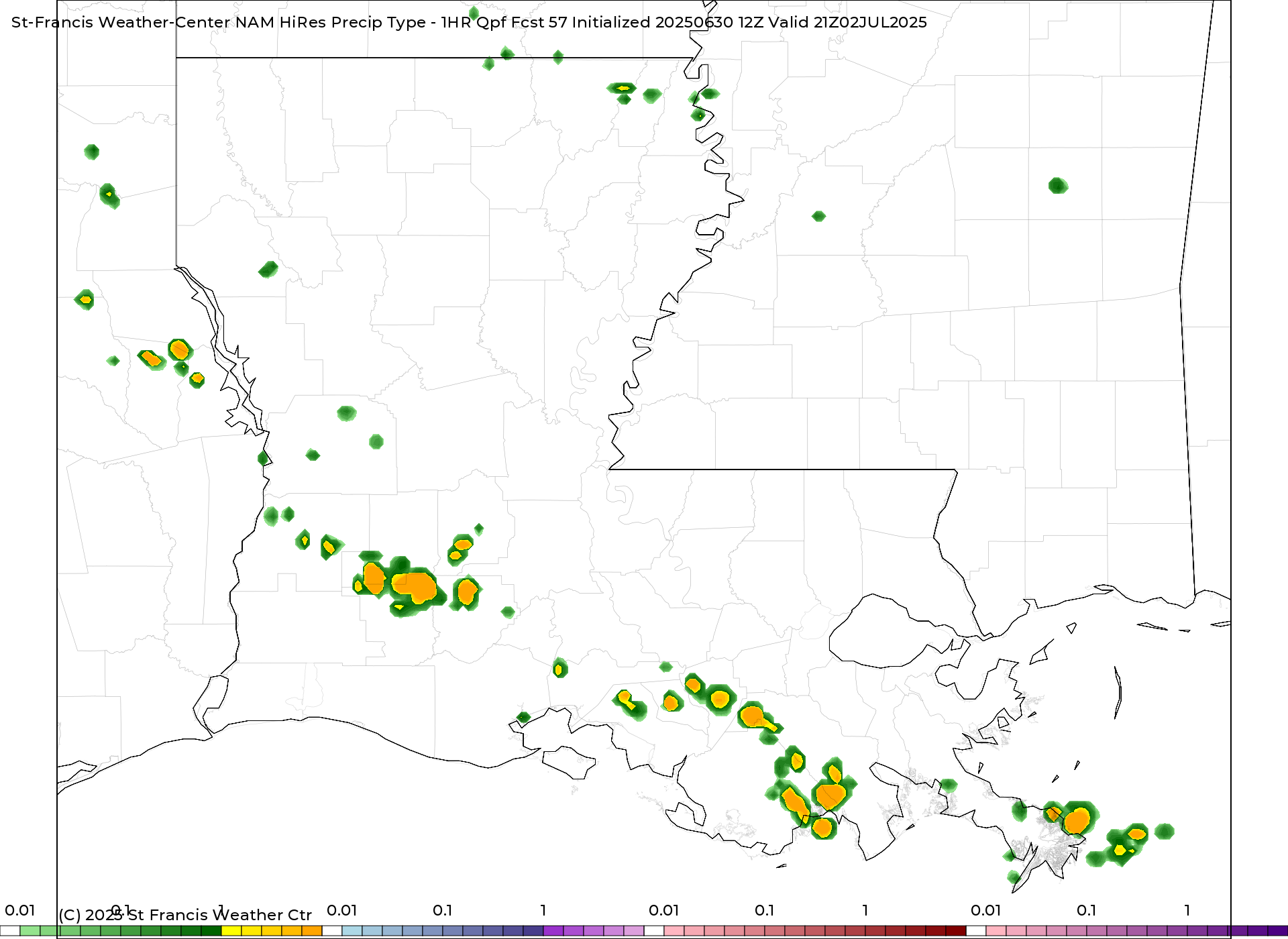Click the "(C) 2025 St Francis Weather Ctr" copyright text
1288x939 pixels.
point(185,915)
